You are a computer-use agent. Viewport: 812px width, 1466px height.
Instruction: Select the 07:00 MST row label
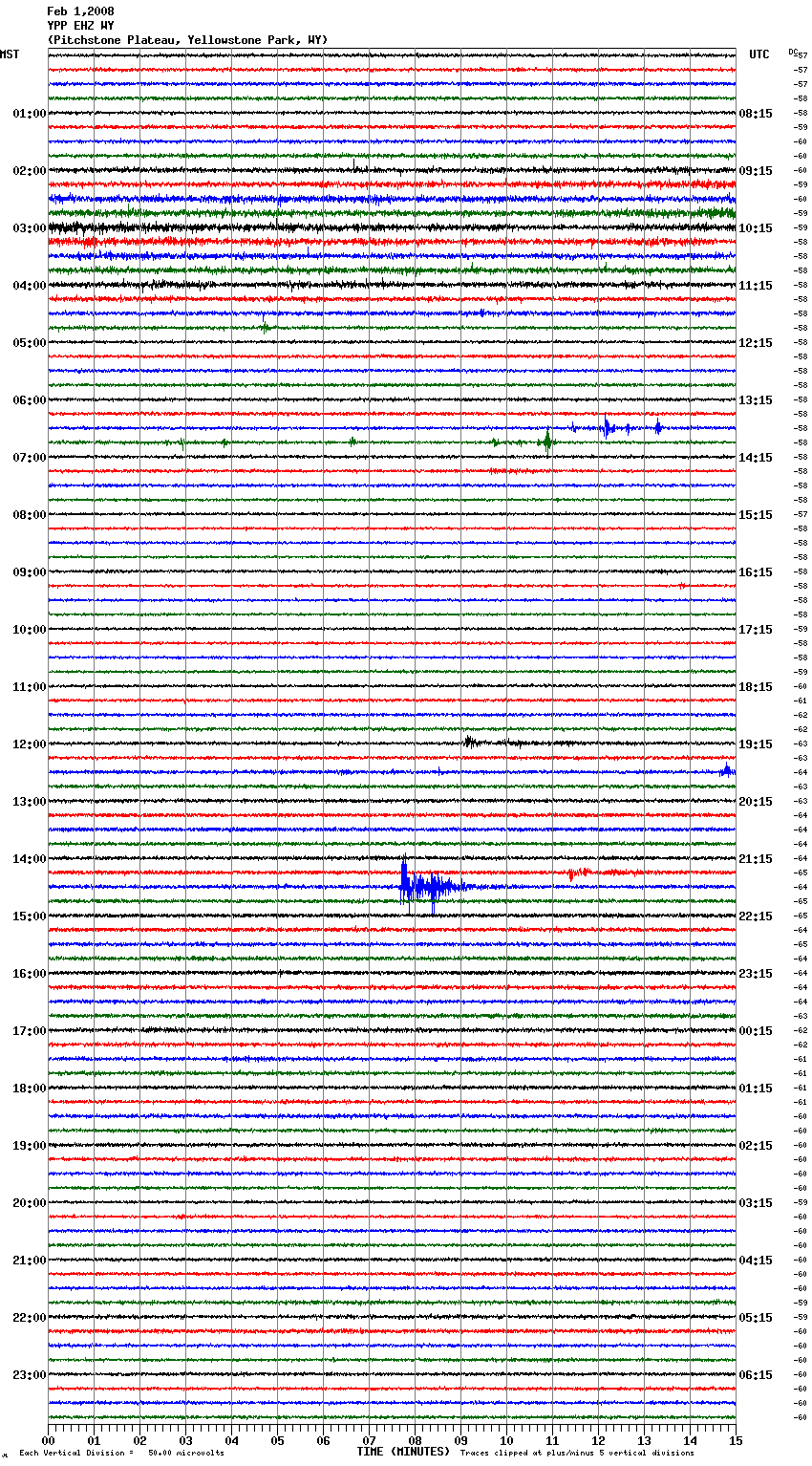30,458
